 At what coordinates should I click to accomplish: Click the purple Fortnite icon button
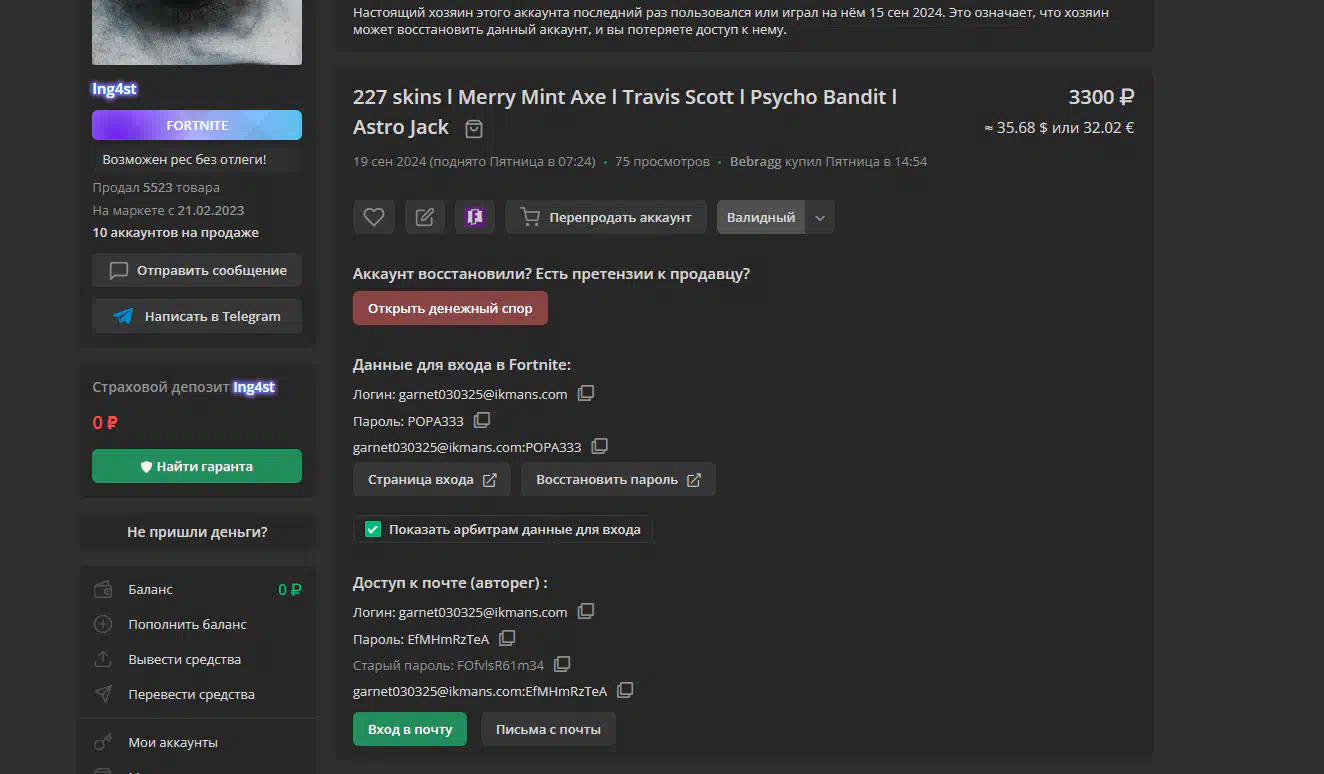click(x=474, y=217)
